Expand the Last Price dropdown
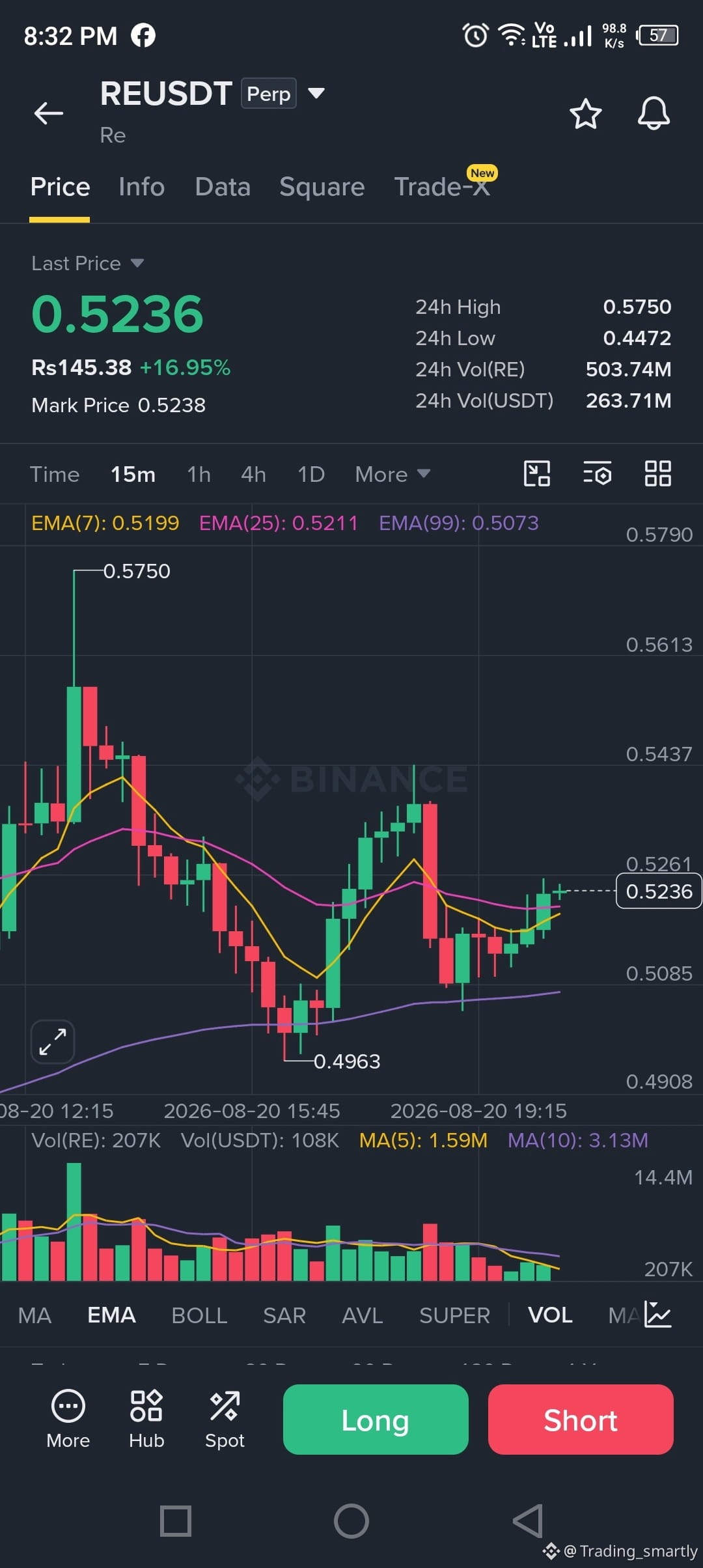This screenshot has height=1568, width=703. pyautogui.click(x=137, y=263)
